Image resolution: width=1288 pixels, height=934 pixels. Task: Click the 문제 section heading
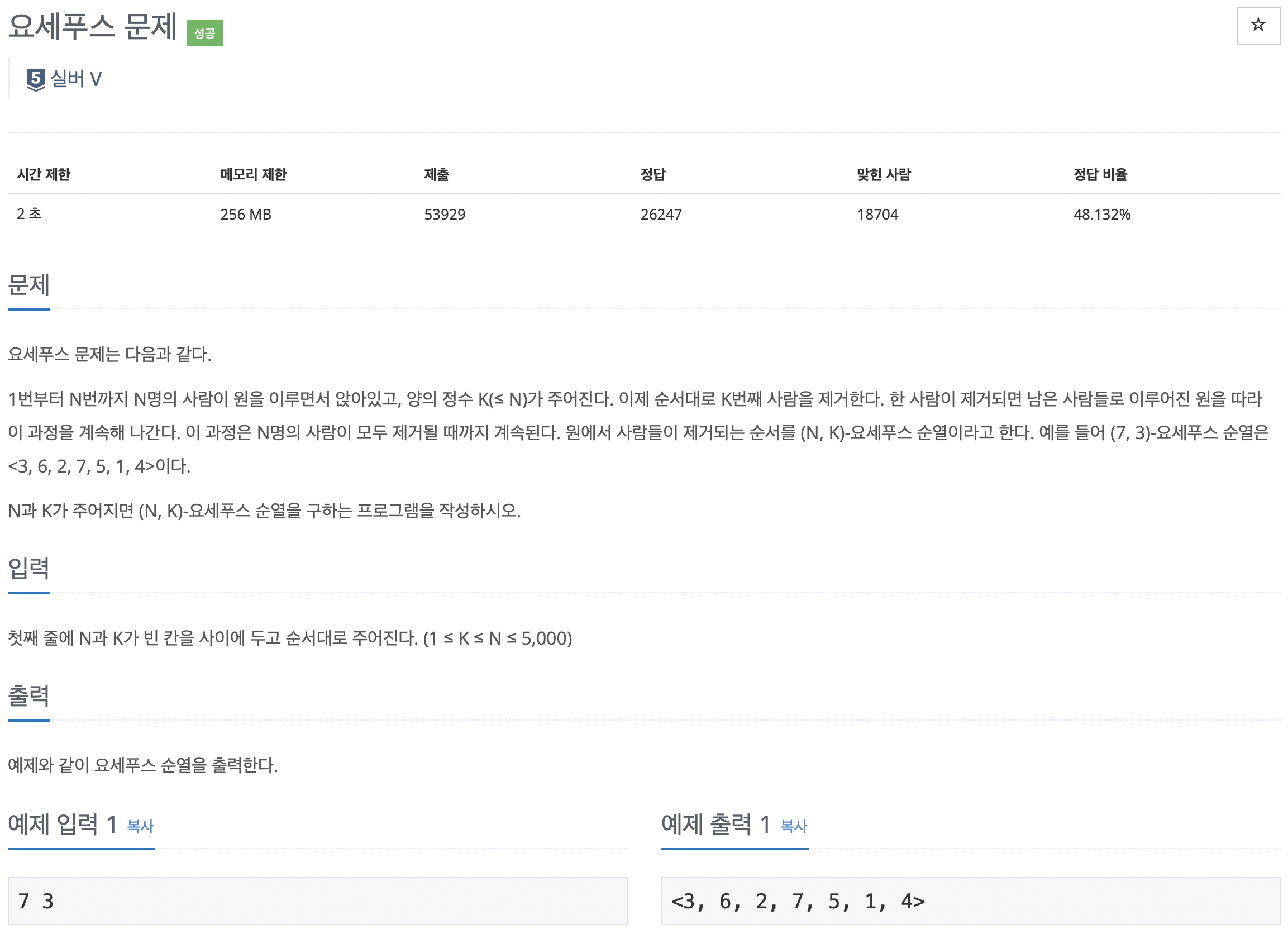coord(28,287)
